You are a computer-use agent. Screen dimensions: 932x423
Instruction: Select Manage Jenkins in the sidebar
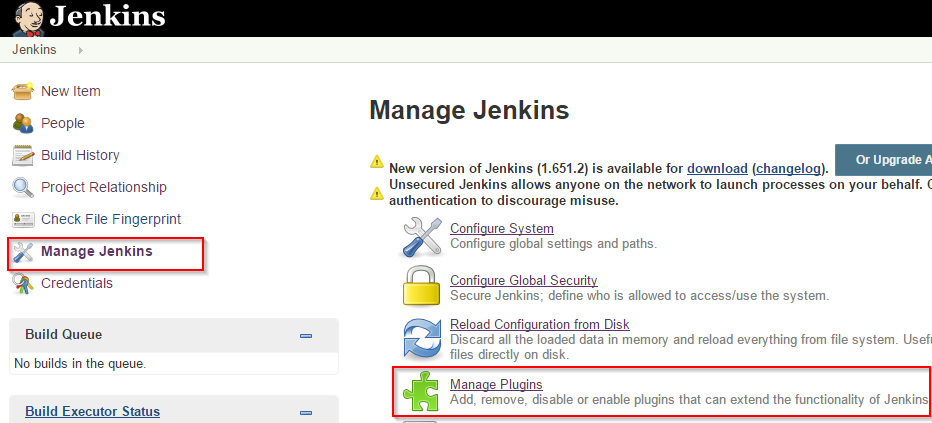point(97,251)
